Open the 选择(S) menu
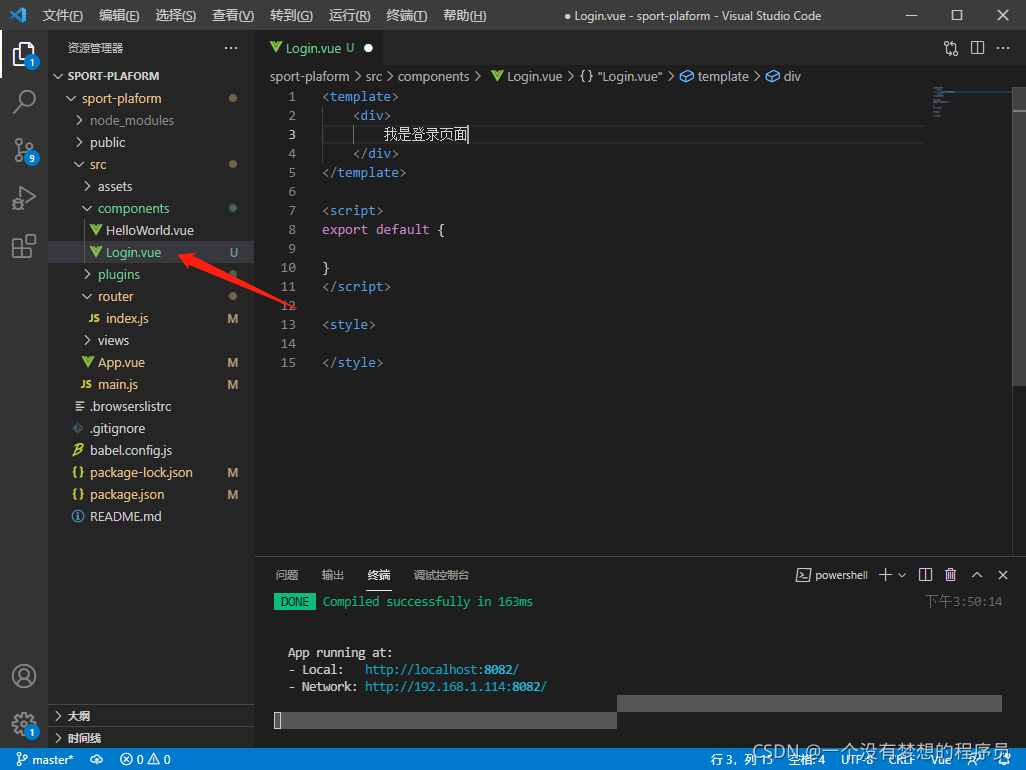The image size is (1026, 770). (x=175, y=15)
